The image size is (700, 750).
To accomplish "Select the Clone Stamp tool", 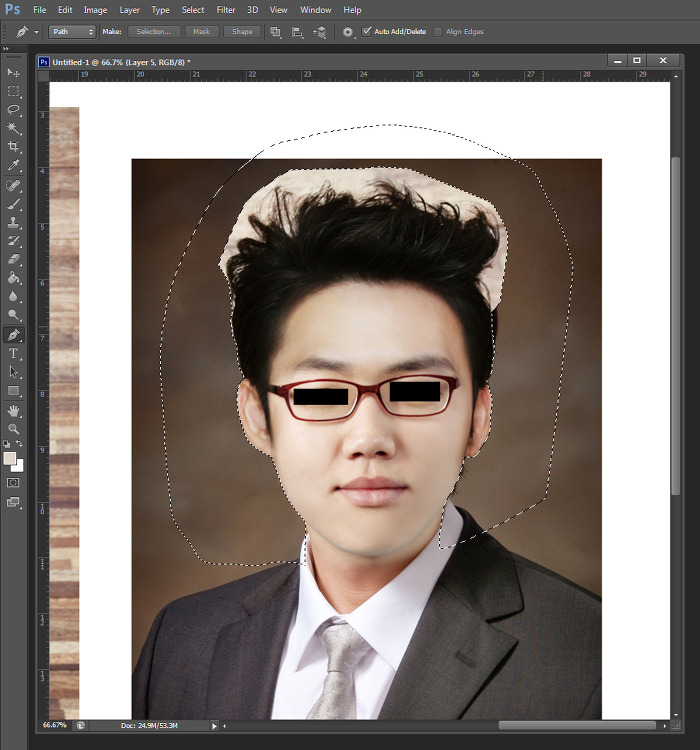I will click(14, 223).
